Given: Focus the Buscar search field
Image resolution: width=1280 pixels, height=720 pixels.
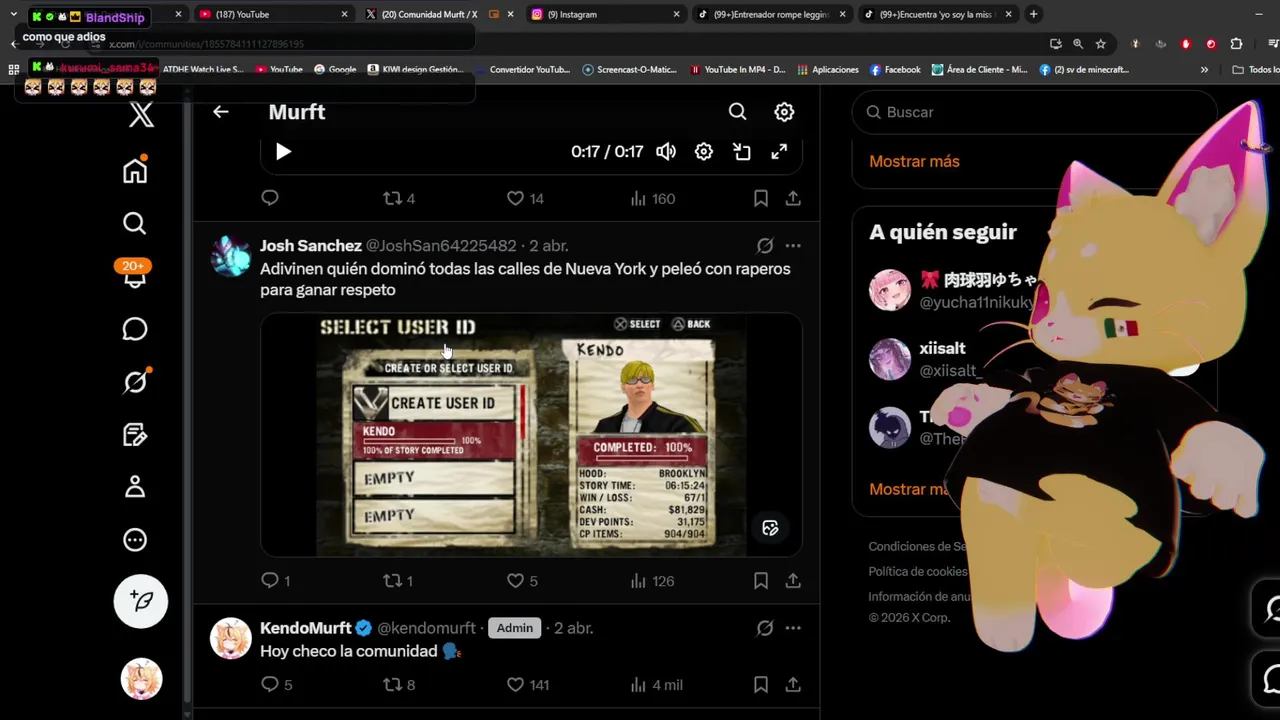Looking at the screenshot, I should [x=1035, y=112].
